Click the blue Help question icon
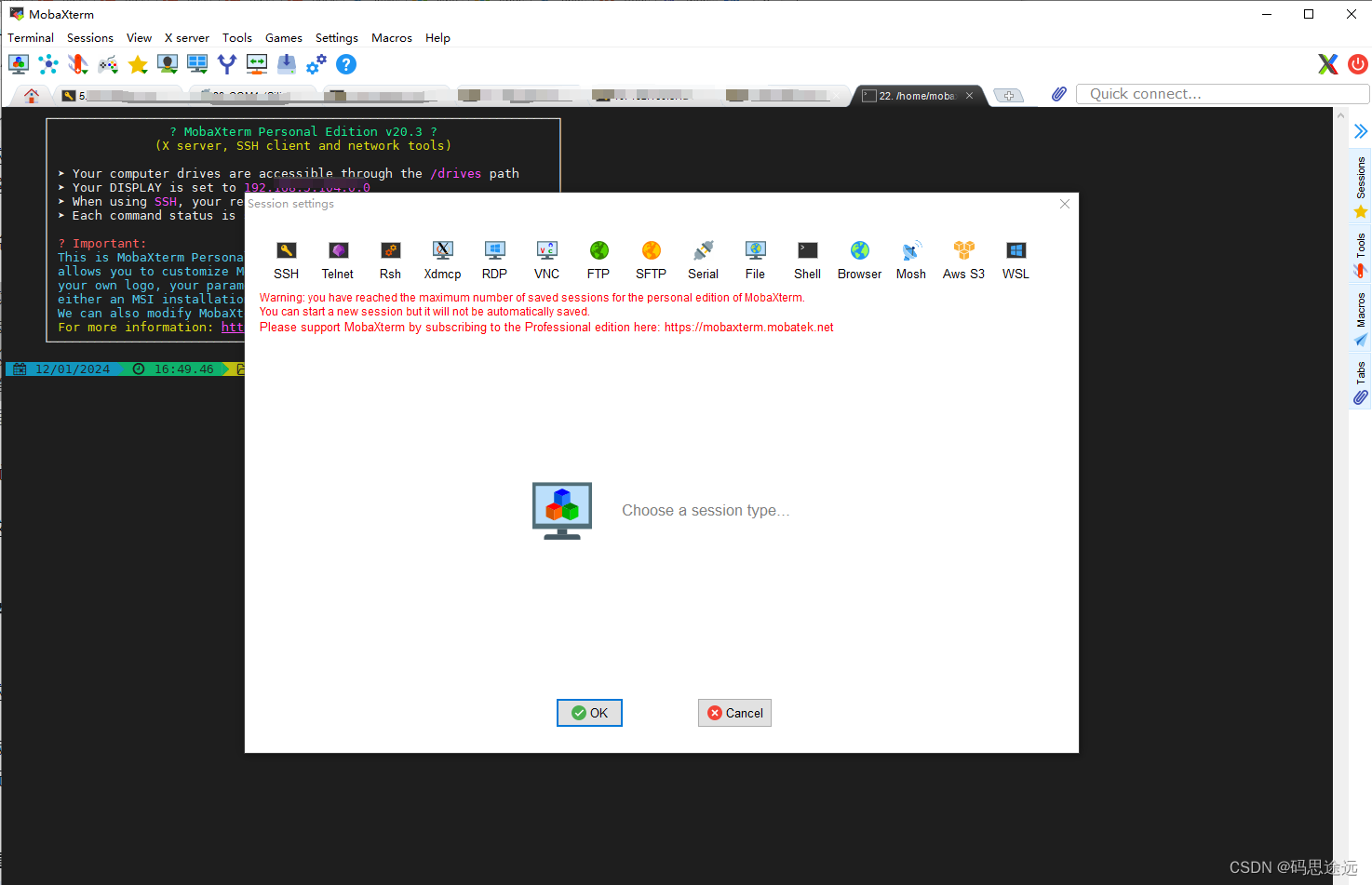The width and height of the screenshot is (1372, 885). [346, 64]
